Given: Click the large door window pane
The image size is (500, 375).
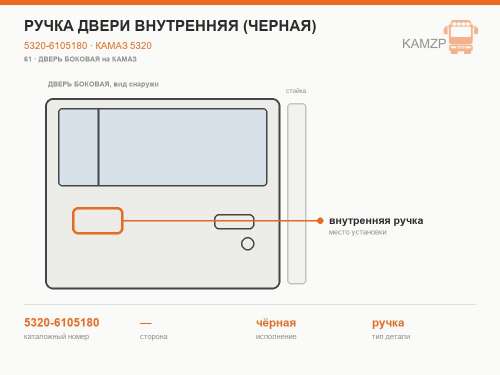Looking at the screenshot, I should pyautogui.click(x=183, y=147).
